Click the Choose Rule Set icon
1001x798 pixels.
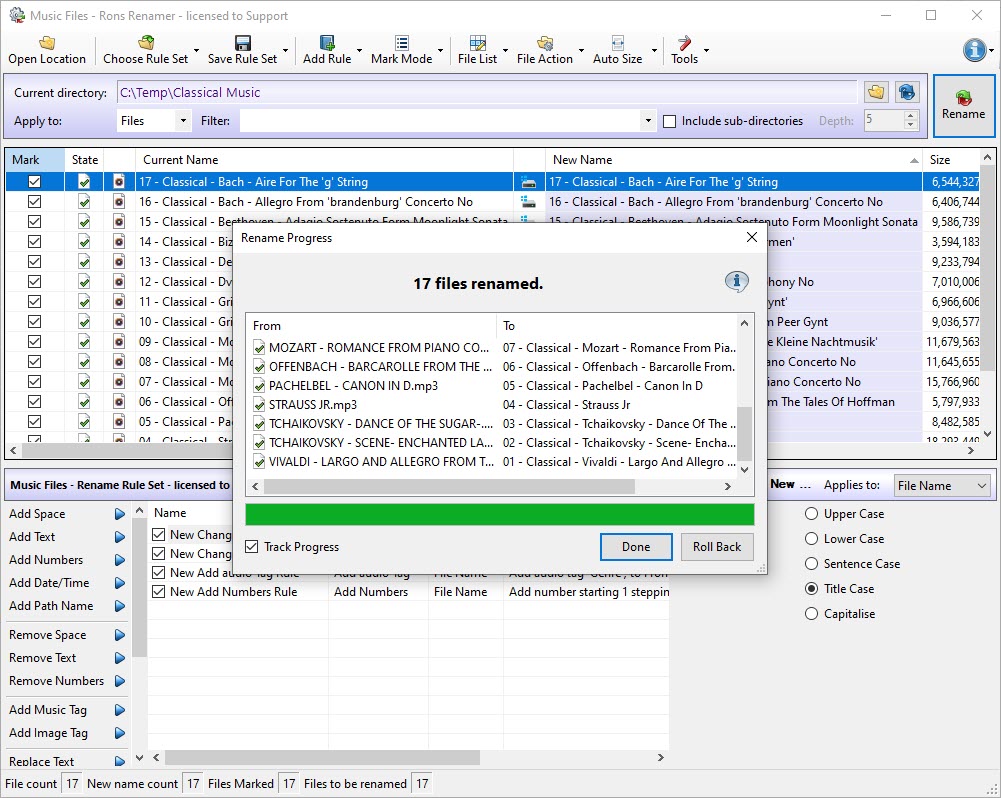point(146,43)
